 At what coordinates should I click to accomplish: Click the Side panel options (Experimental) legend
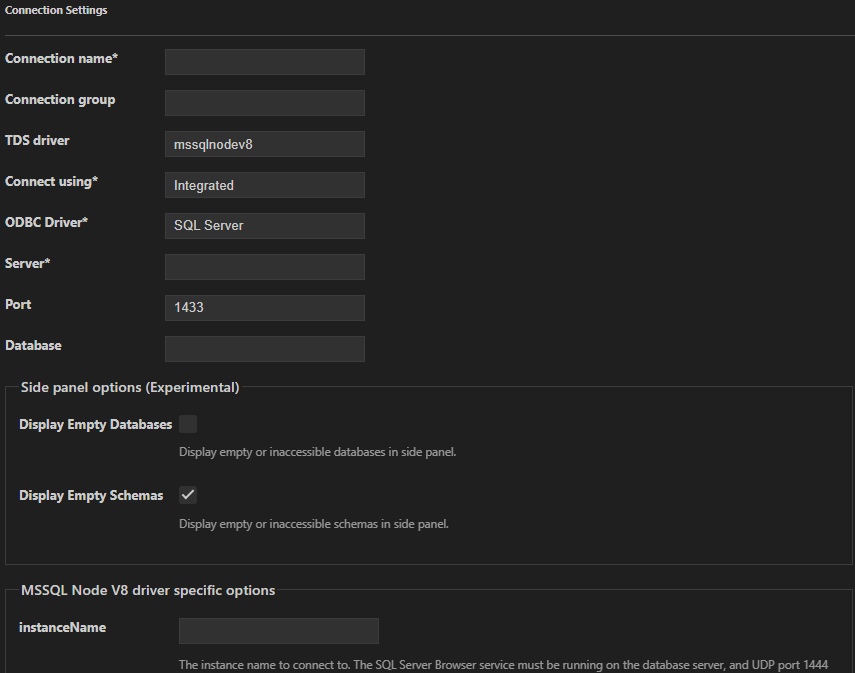[130, 387]
